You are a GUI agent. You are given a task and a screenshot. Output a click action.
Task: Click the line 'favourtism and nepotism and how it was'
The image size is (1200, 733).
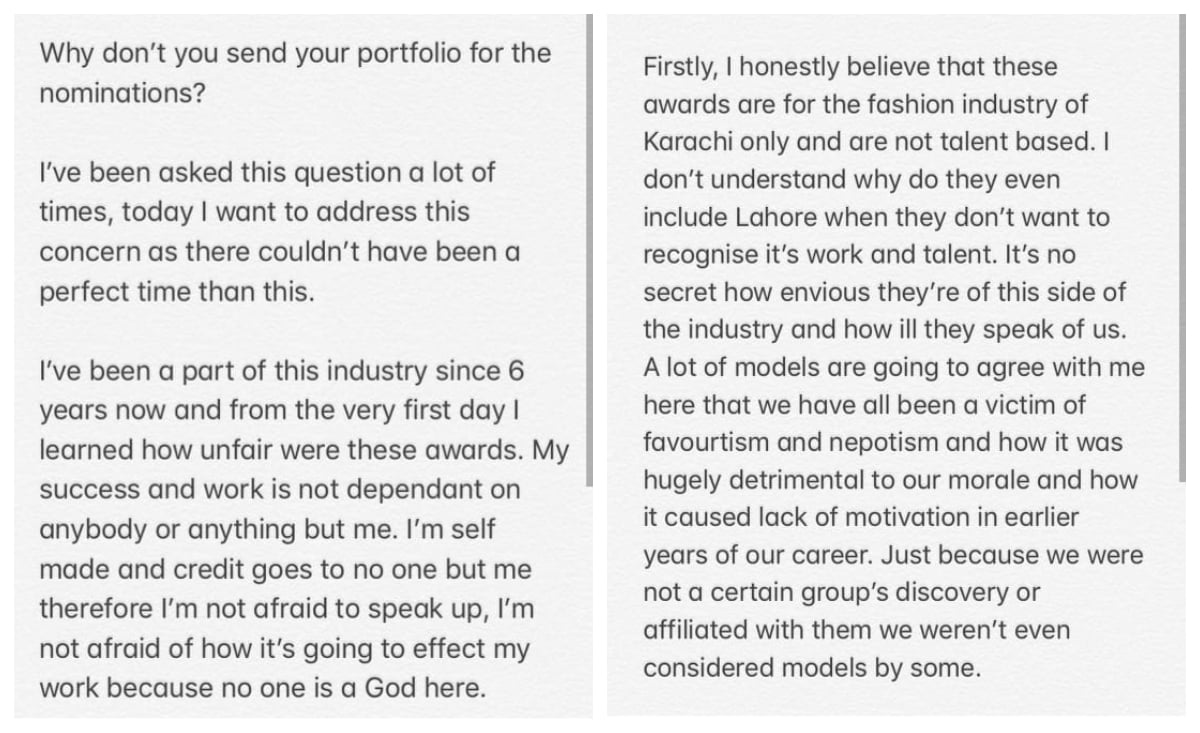883,443
